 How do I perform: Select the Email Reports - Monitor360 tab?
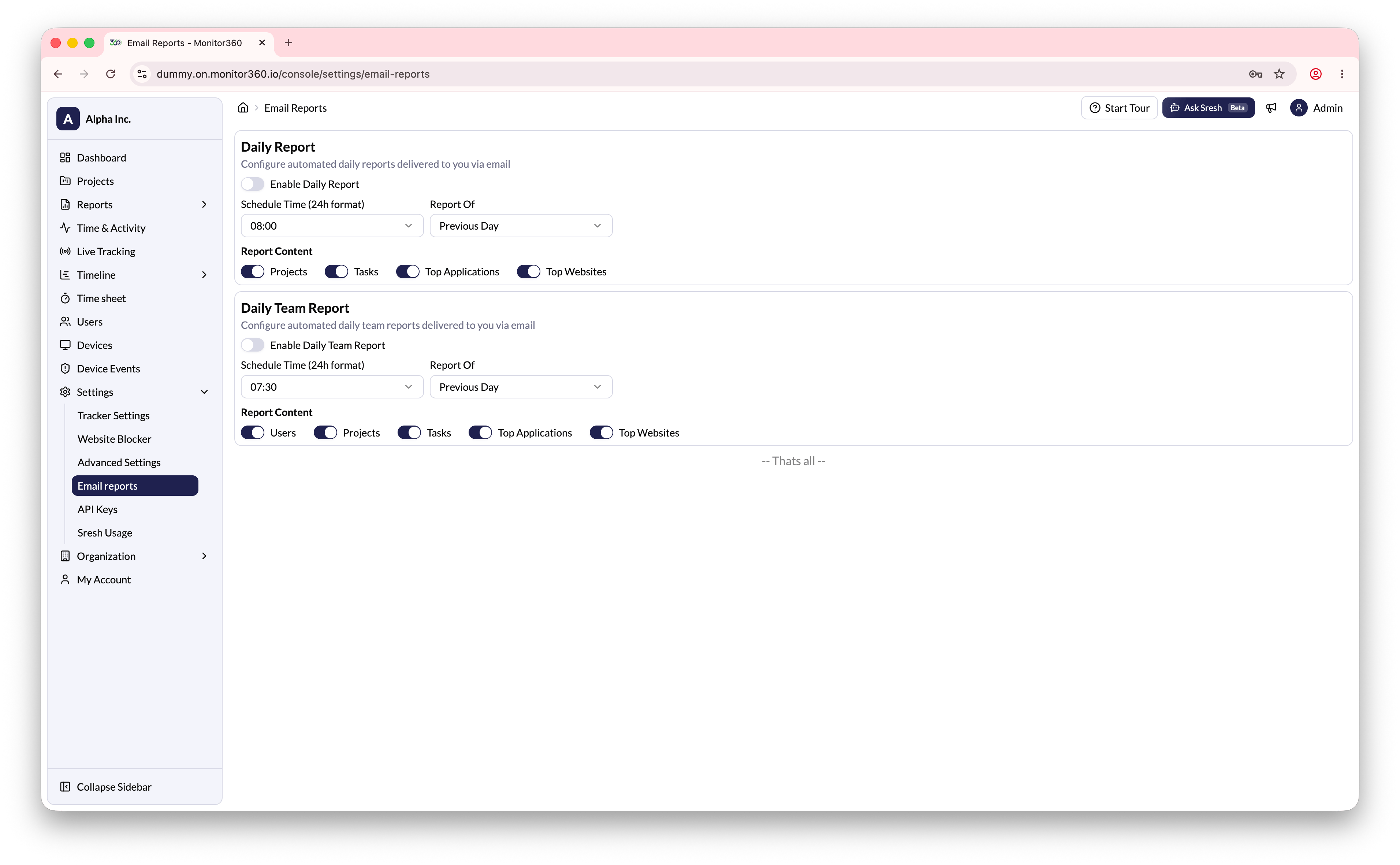(x=184, y=43)
